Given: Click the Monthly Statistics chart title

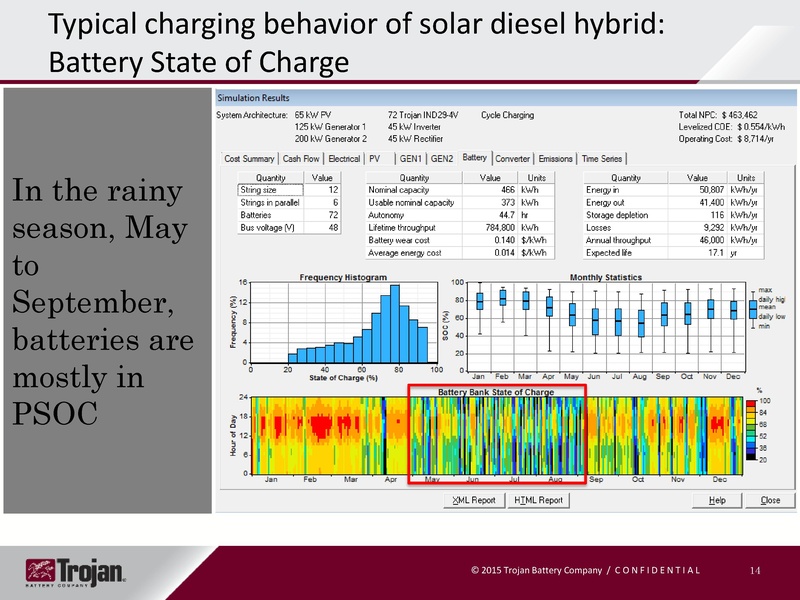Looking at the screenshot, I should point(606,277).
